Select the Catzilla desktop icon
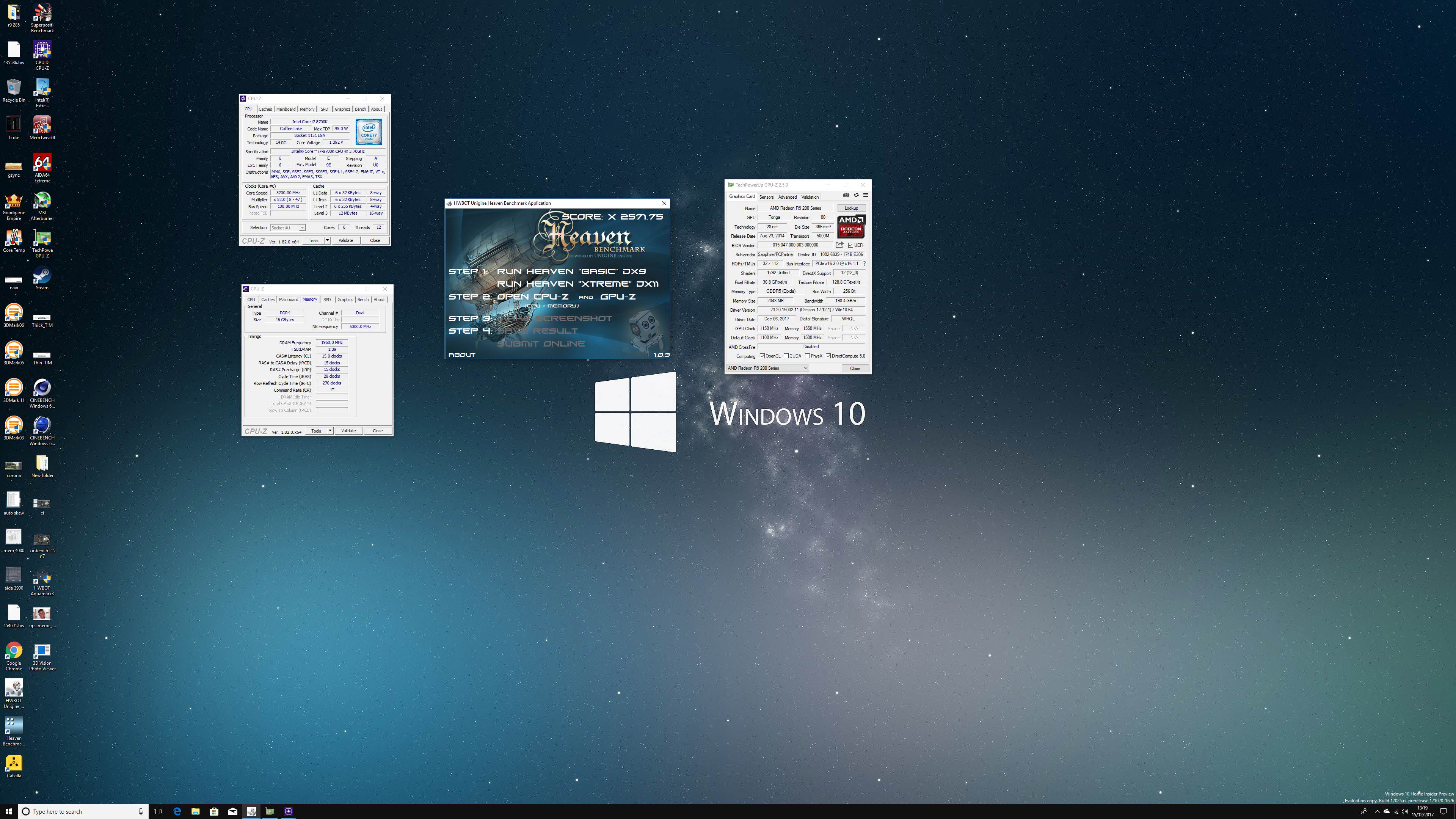The width and height of the screenshot is (1456, 819). [14, 766]
